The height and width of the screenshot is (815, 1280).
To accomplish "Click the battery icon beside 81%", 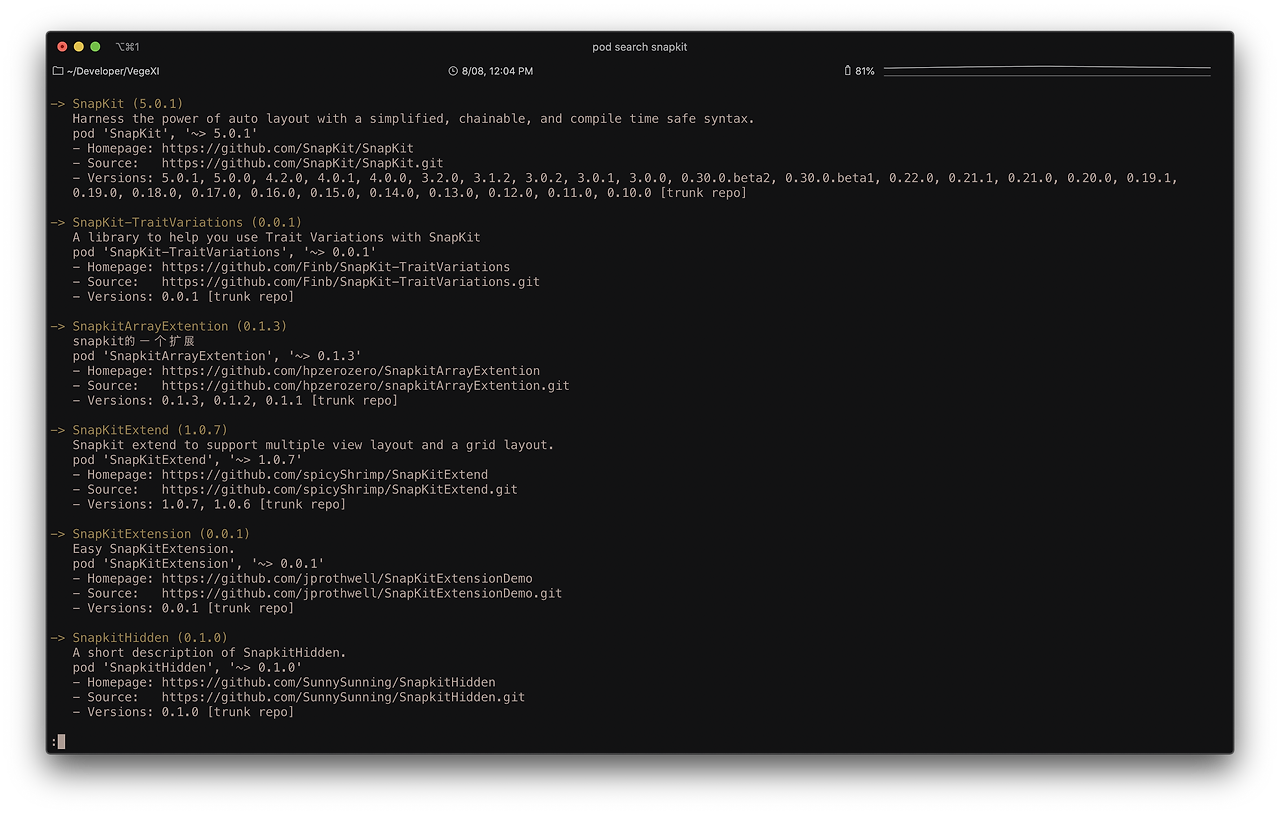I will [x=848, y=71].
